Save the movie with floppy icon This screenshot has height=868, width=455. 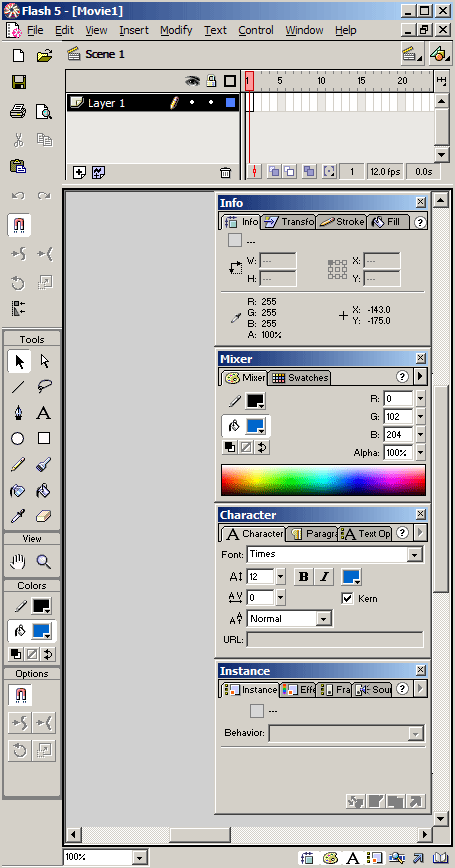pos(18,83)
